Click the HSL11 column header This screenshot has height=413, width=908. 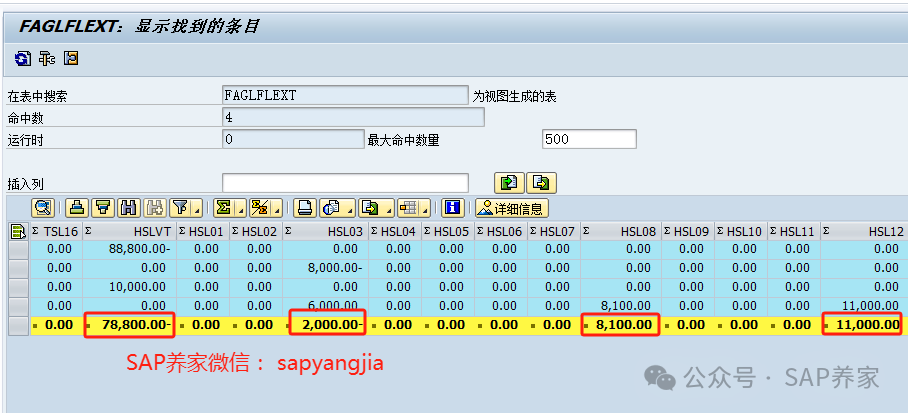point(794,232)
